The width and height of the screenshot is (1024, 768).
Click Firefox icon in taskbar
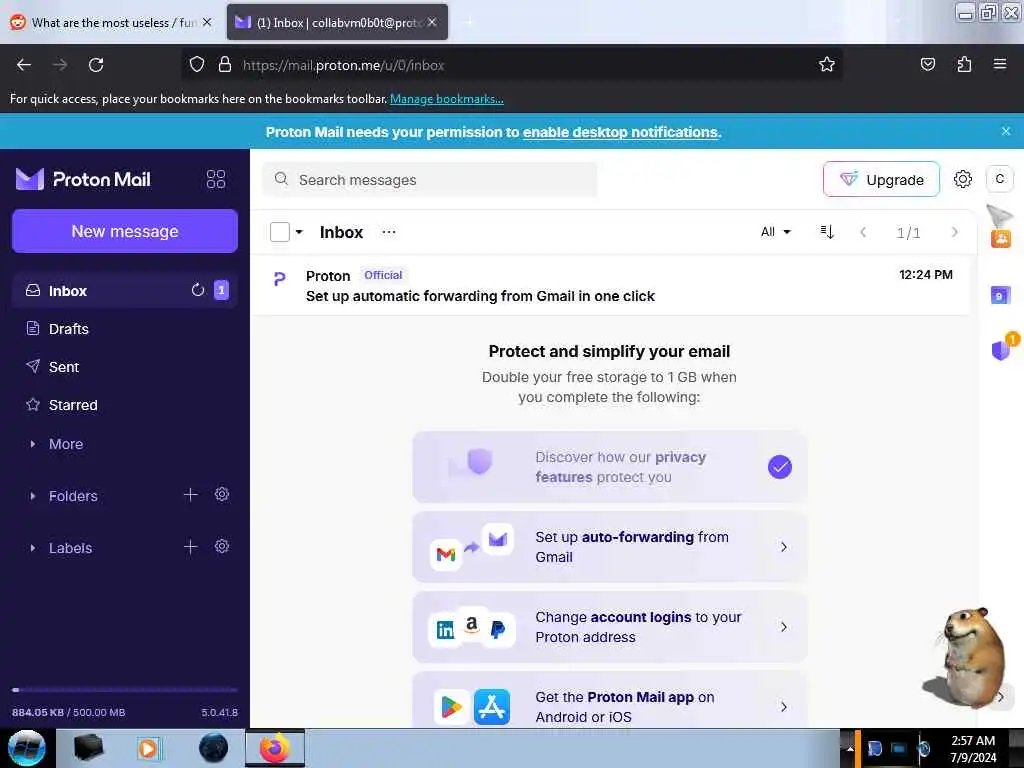[x=275, y=748]
